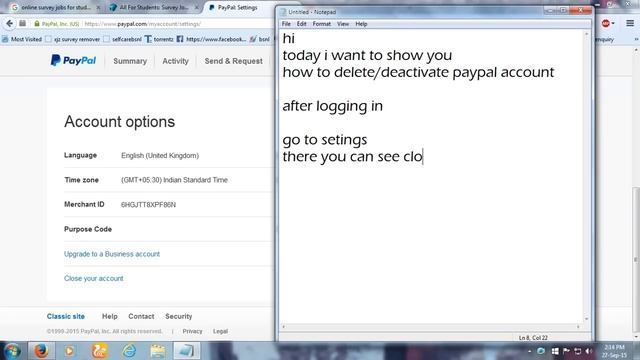Viewport: 640px width, 360px height.
Task: Close the All For Students tab
Action: click(197, 7)
